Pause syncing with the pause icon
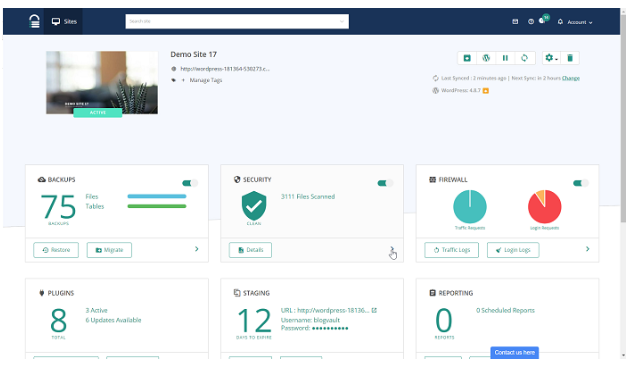Viewport: 631px width, 365px height. click(505, 58)
